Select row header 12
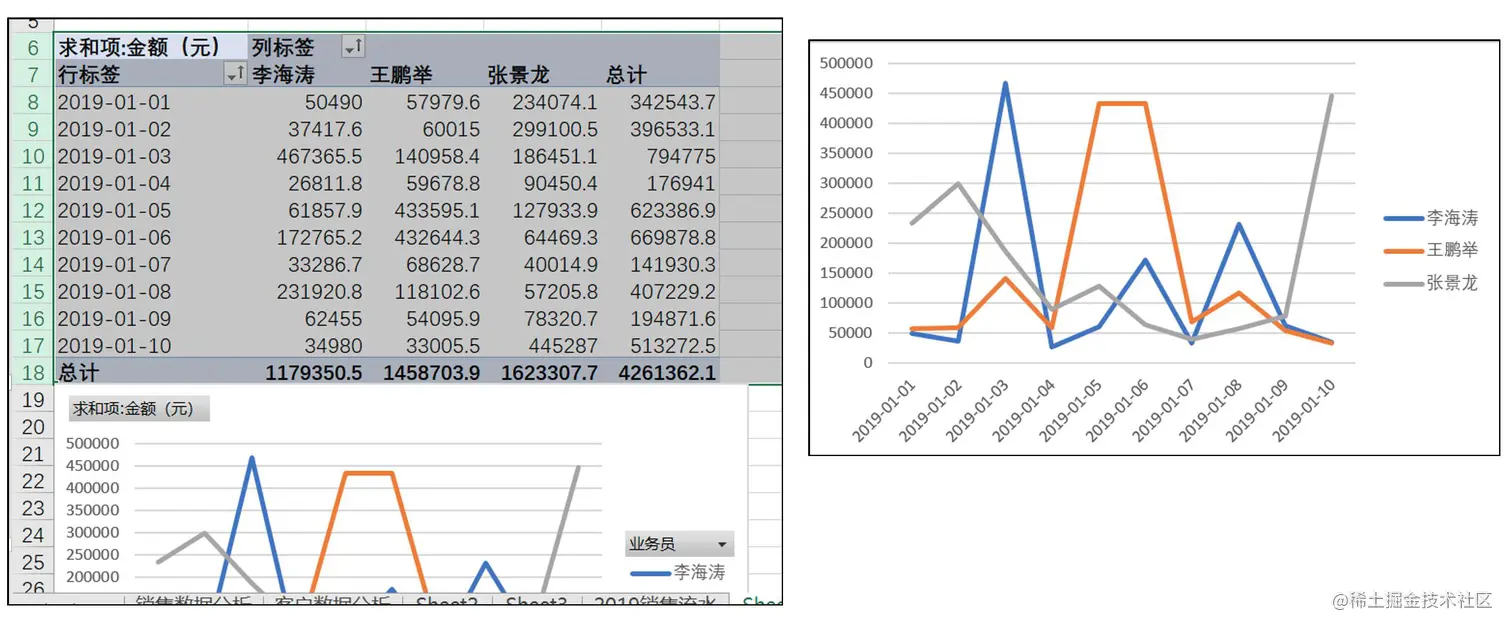Screen dimensions: 1512x630 pyautogui.click(x=33, y=210)
